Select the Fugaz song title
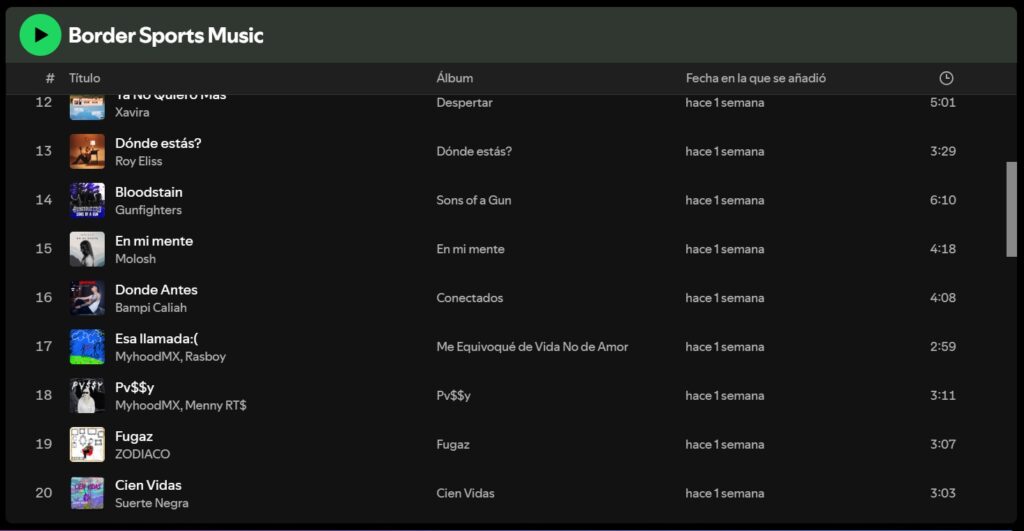Screen dimensions: 1024x531 (134, 436)
